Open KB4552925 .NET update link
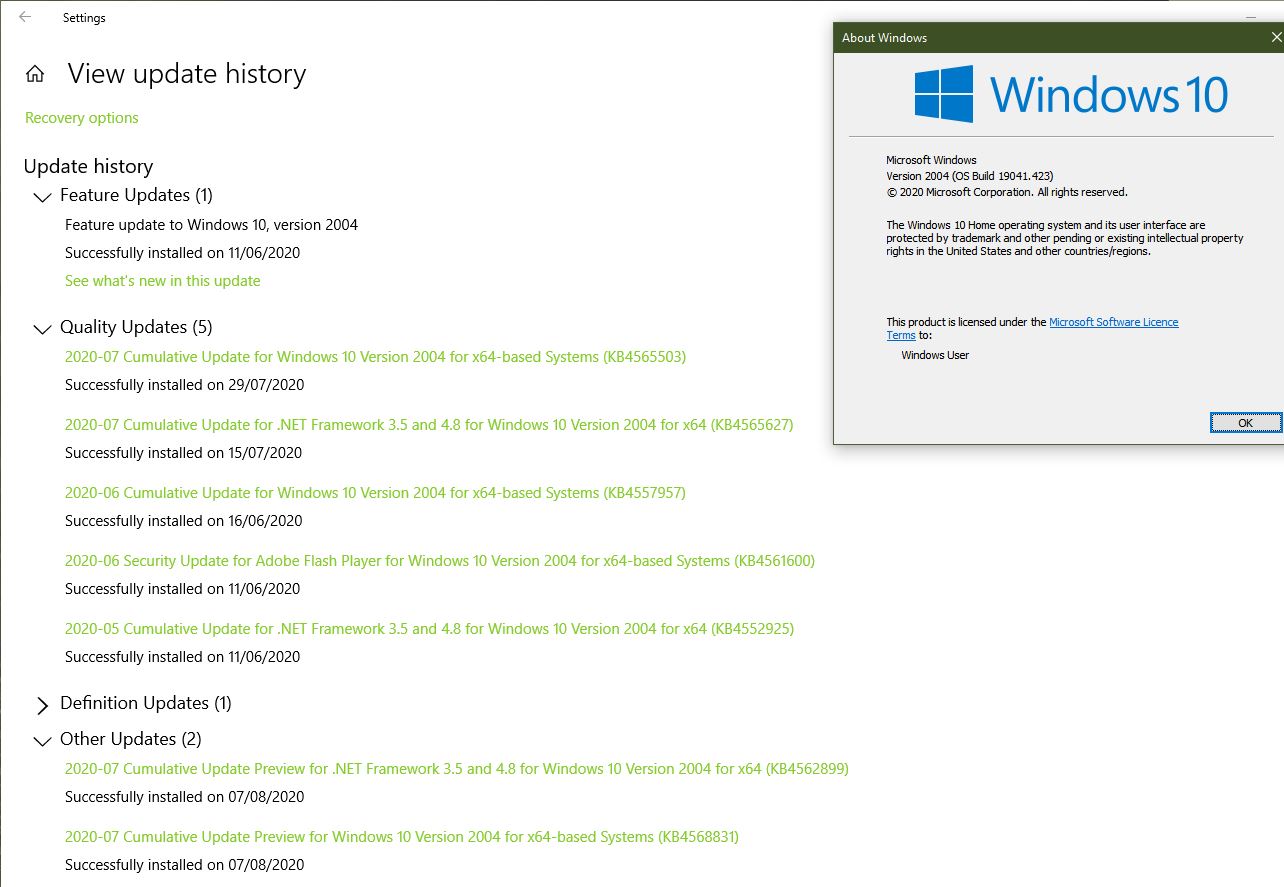This screenshot has height=887, width=1284. 429,629
